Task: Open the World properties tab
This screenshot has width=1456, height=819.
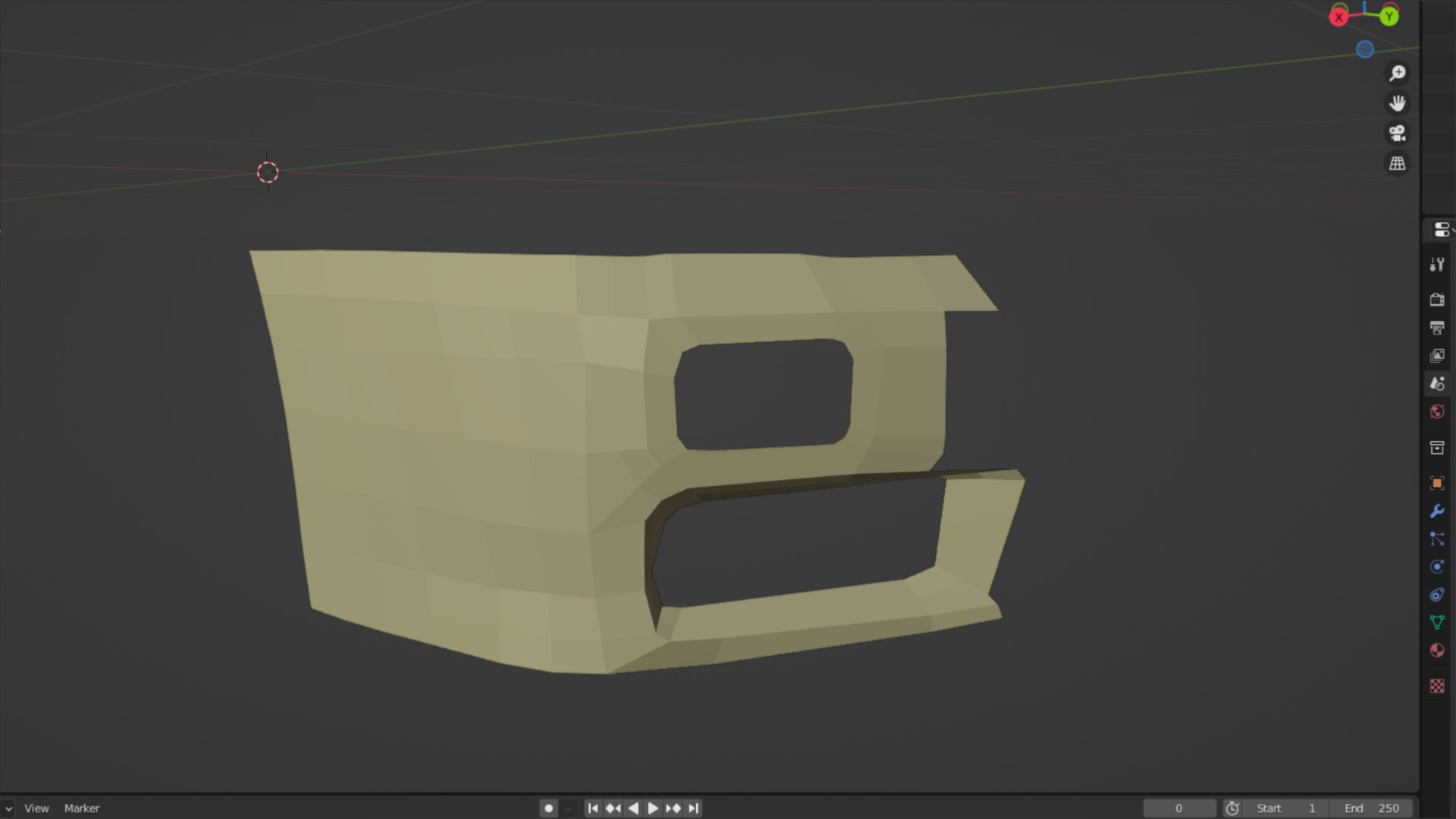Action: click(1437, 412)
